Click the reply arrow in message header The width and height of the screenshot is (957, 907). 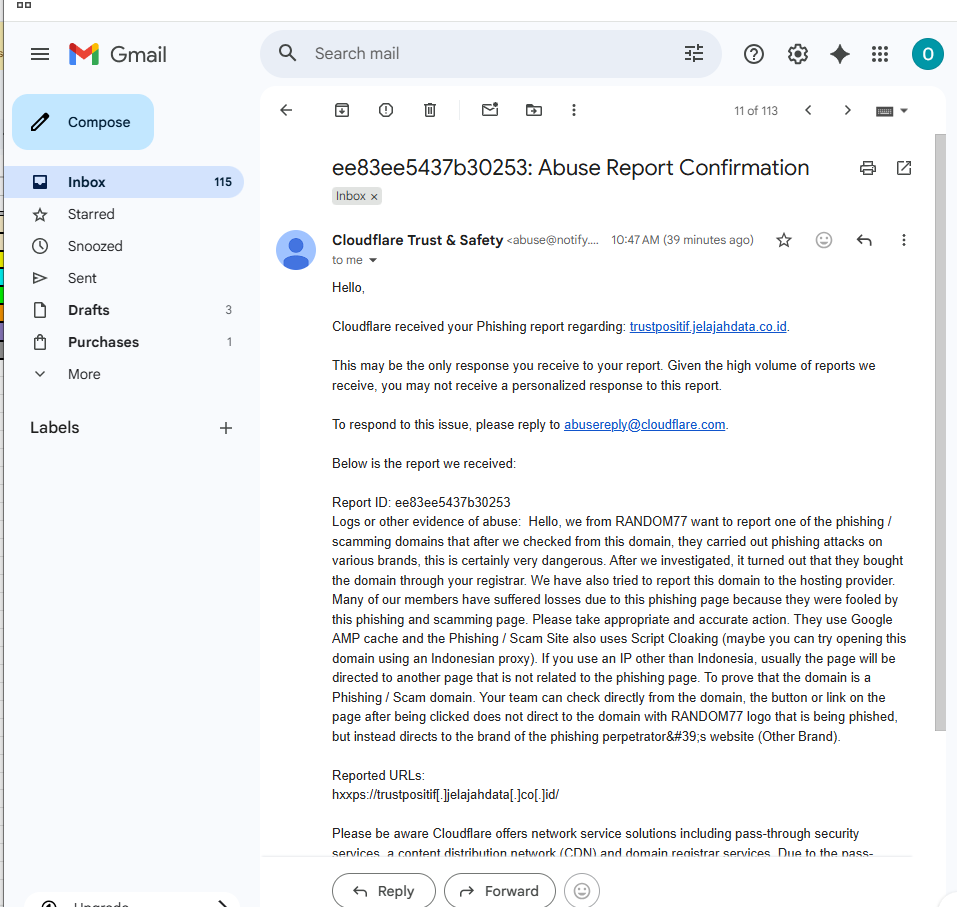[864, 240]
